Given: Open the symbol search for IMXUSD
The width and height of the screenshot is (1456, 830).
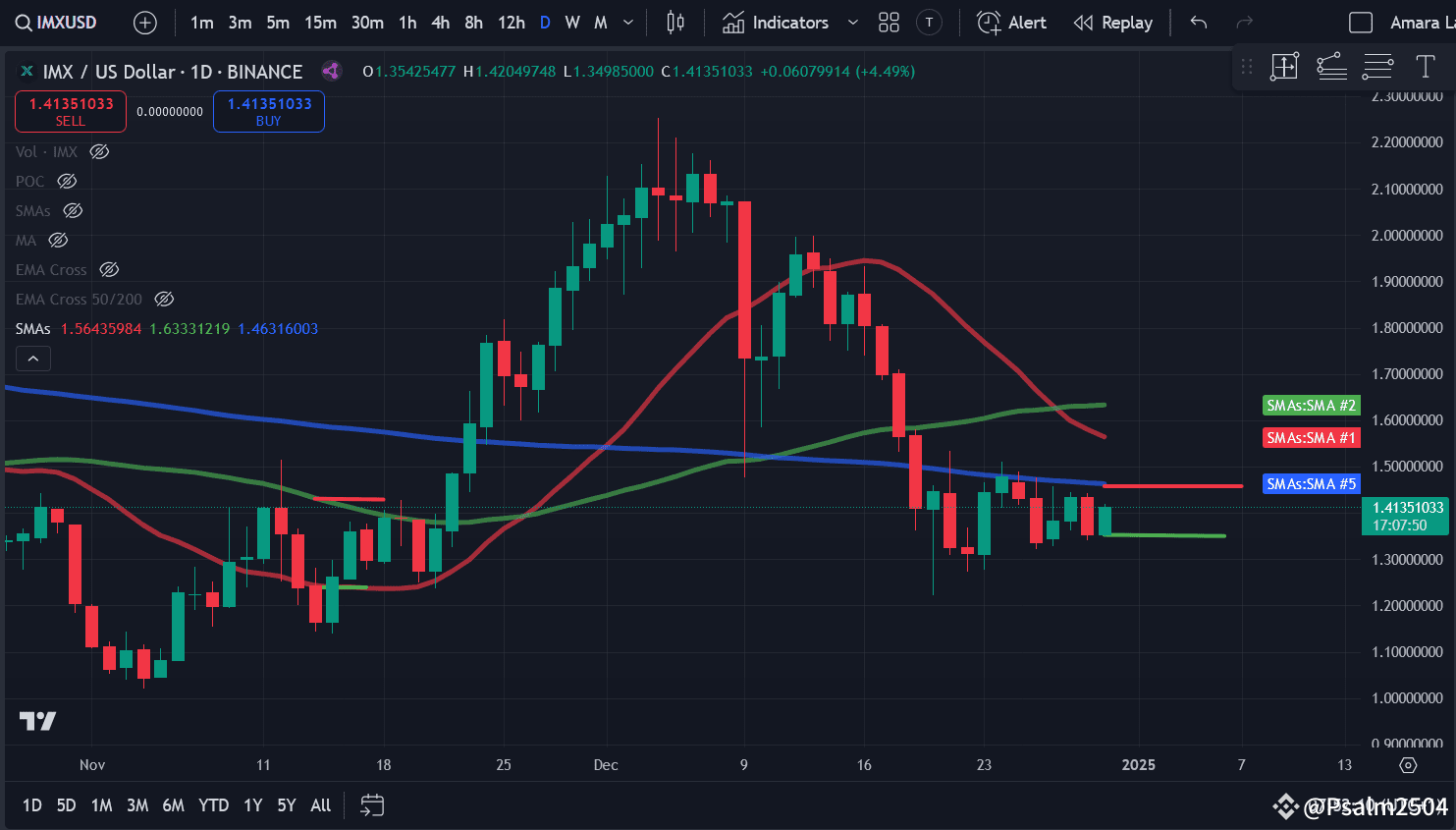Looking at the screenshot, I should [x=54, y=22].
